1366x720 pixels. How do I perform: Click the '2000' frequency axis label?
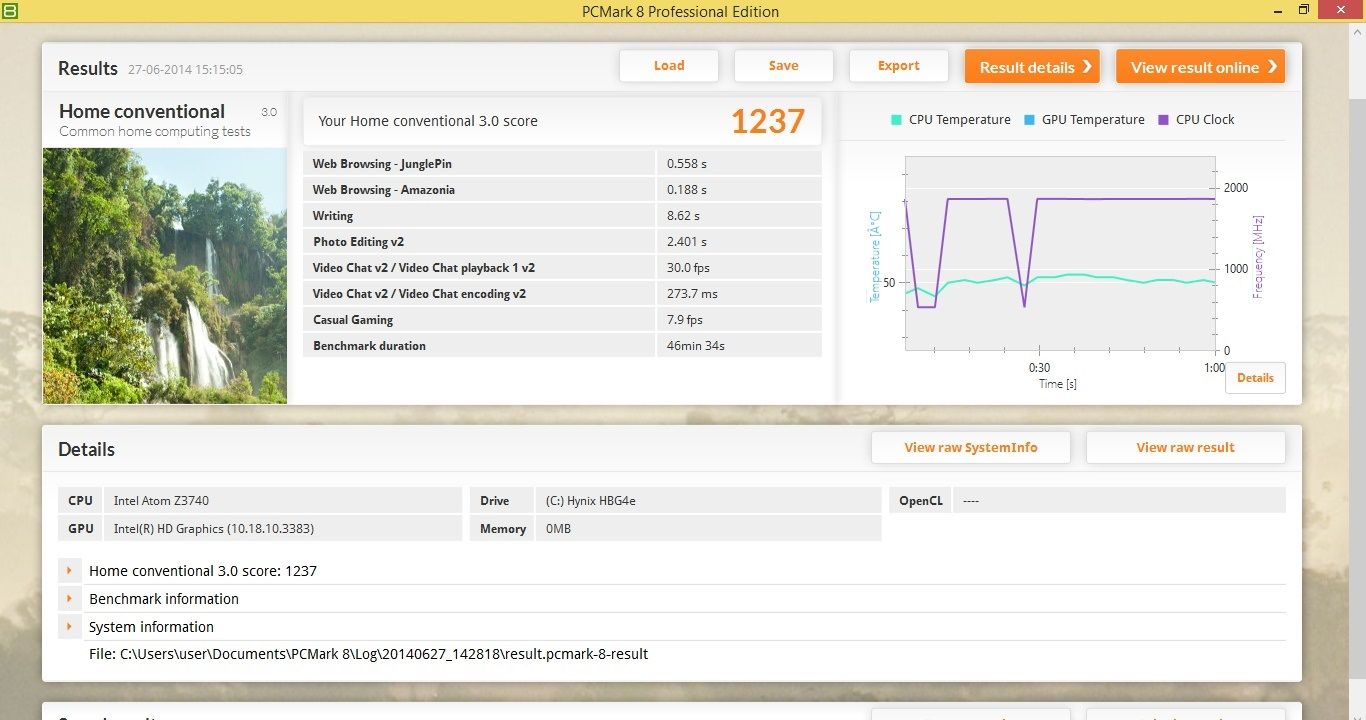click(x=1236, y=188)
